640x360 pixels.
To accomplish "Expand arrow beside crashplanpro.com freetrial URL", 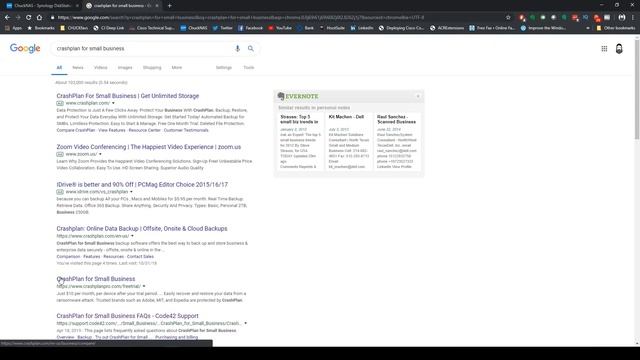I will point(144,286).
